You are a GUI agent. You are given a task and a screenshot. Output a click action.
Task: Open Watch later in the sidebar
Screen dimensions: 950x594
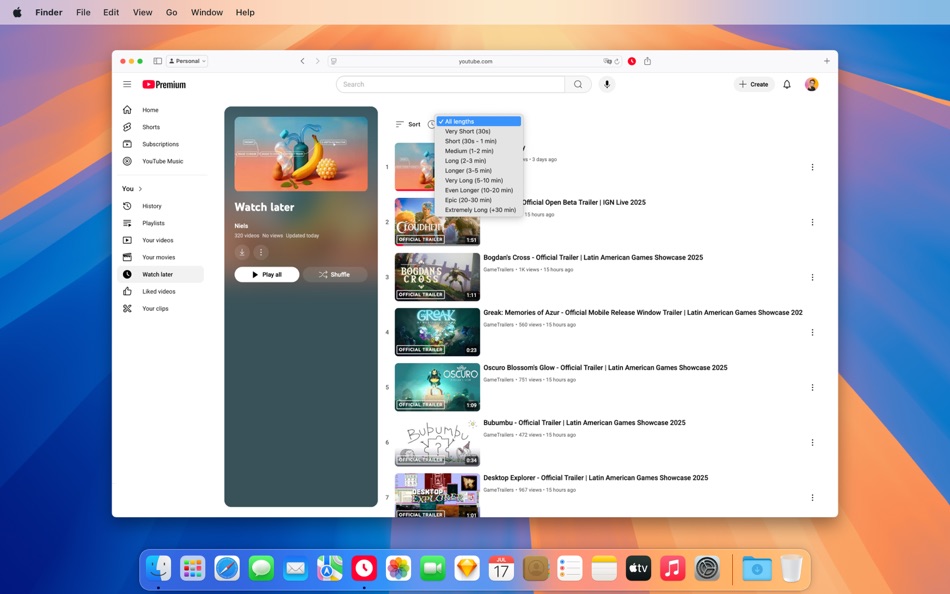pos(161,274)
